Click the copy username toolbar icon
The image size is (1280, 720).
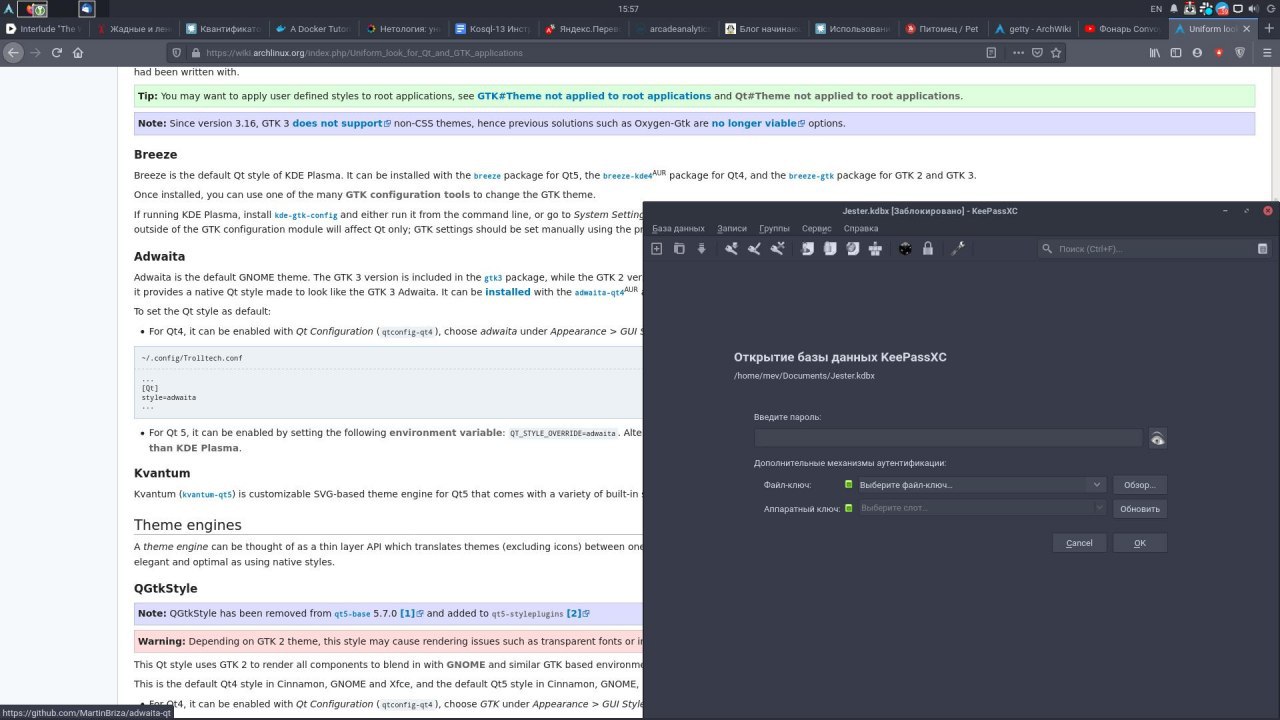pos(807,249)
